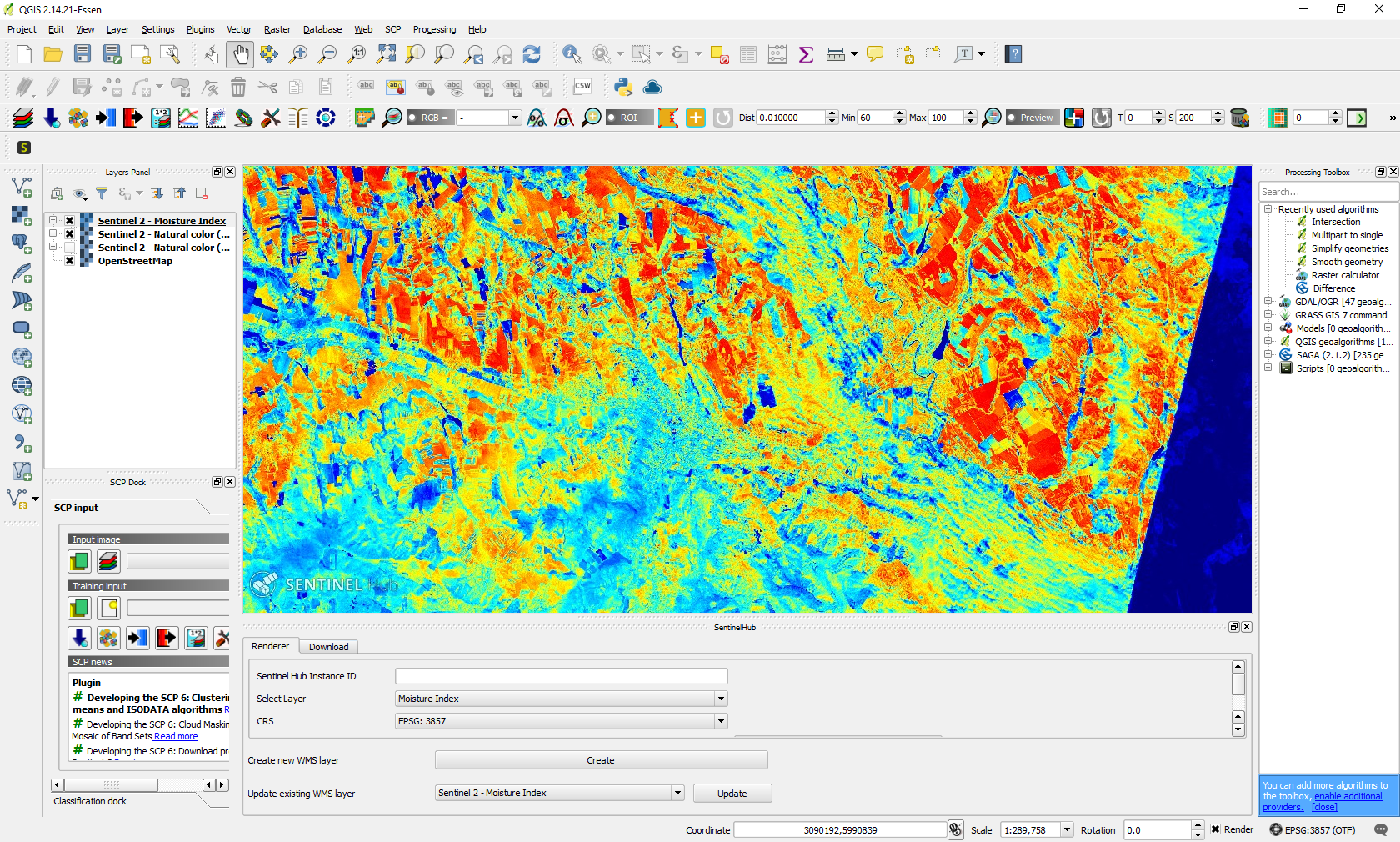
Task: Toggle visibility of OpenStreetMap layer
Action: point(70,261)
